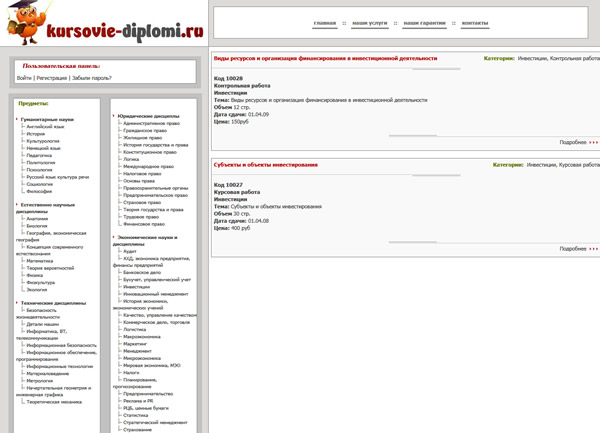The width and height of the screenshot is (600, 433).
Task: Select «Философия» in subjects tree
Action: click(39, 191)
